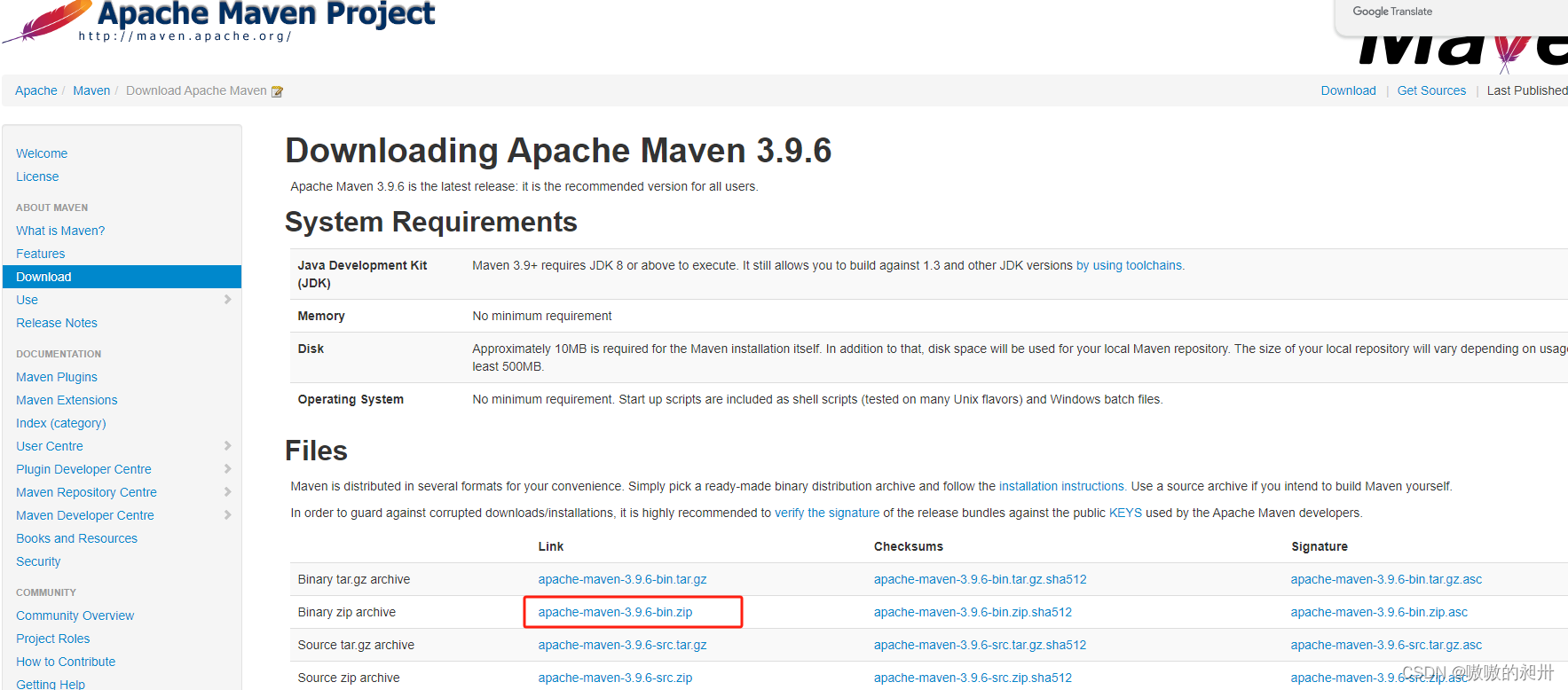Click the Apache Maven Project banner title

click(x=266, y=13)
